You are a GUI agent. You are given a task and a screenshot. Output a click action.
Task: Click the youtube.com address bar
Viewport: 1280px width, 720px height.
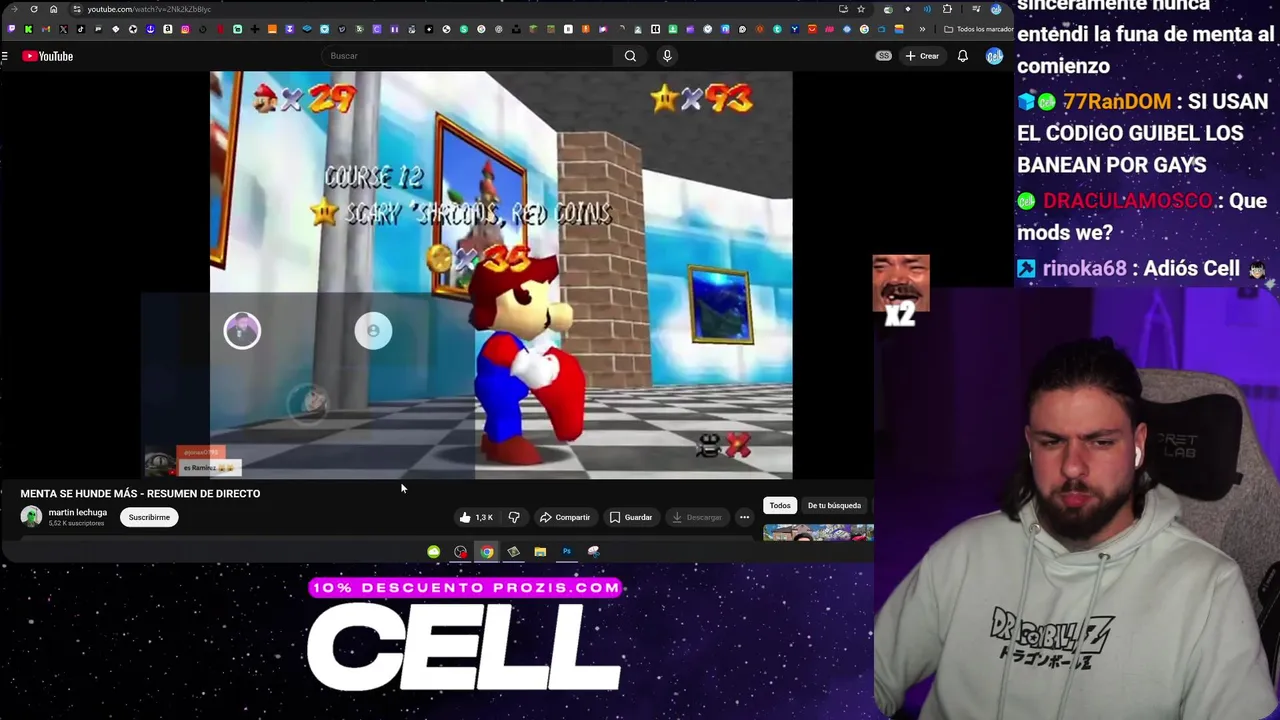(148, 9)
